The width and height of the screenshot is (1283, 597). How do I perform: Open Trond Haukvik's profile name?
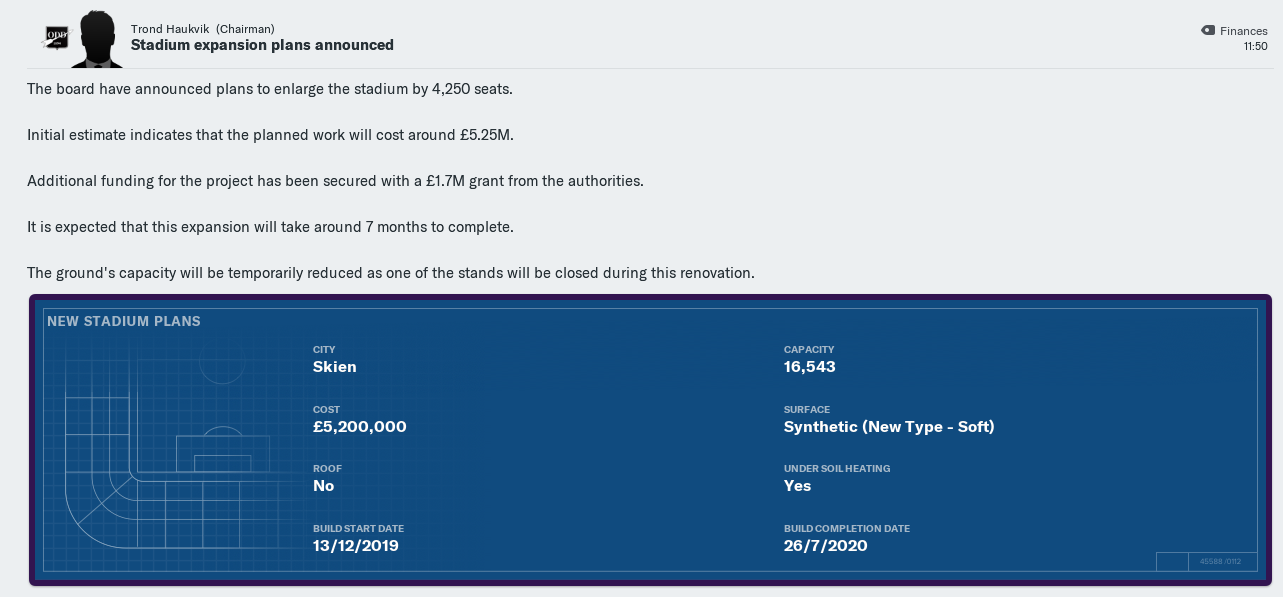pyautogui.click(x=170, y=28)
